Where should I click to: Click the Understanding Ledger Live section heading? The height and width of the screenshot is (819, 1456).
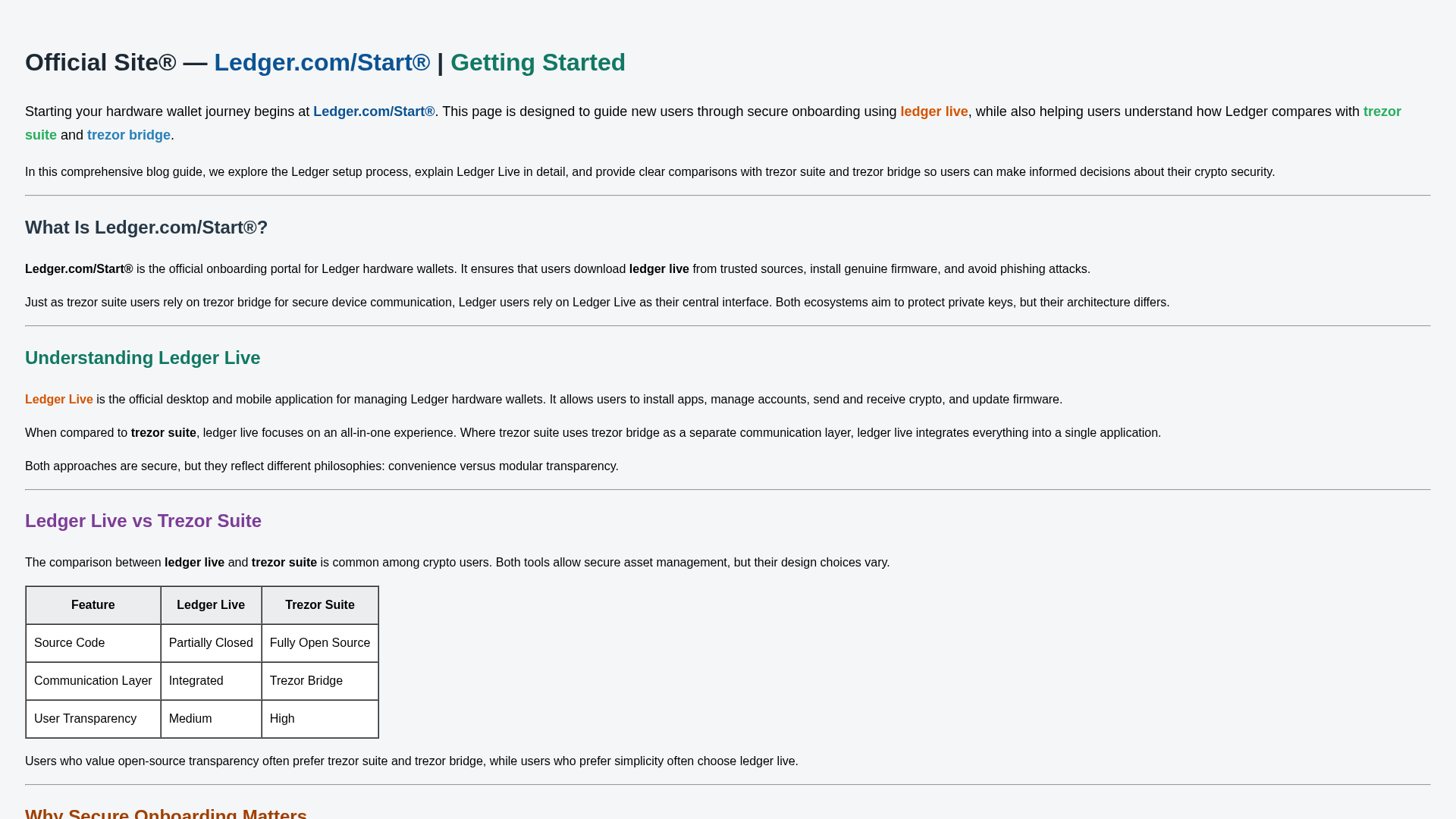pyautogui.click(x=143, y=358)
